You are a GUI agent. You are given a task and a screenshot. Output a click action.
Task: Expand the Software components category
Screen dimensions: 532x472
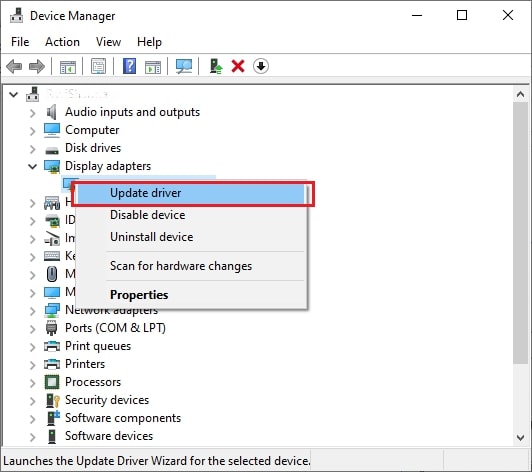pyautogui.click(x=32, y=419)
